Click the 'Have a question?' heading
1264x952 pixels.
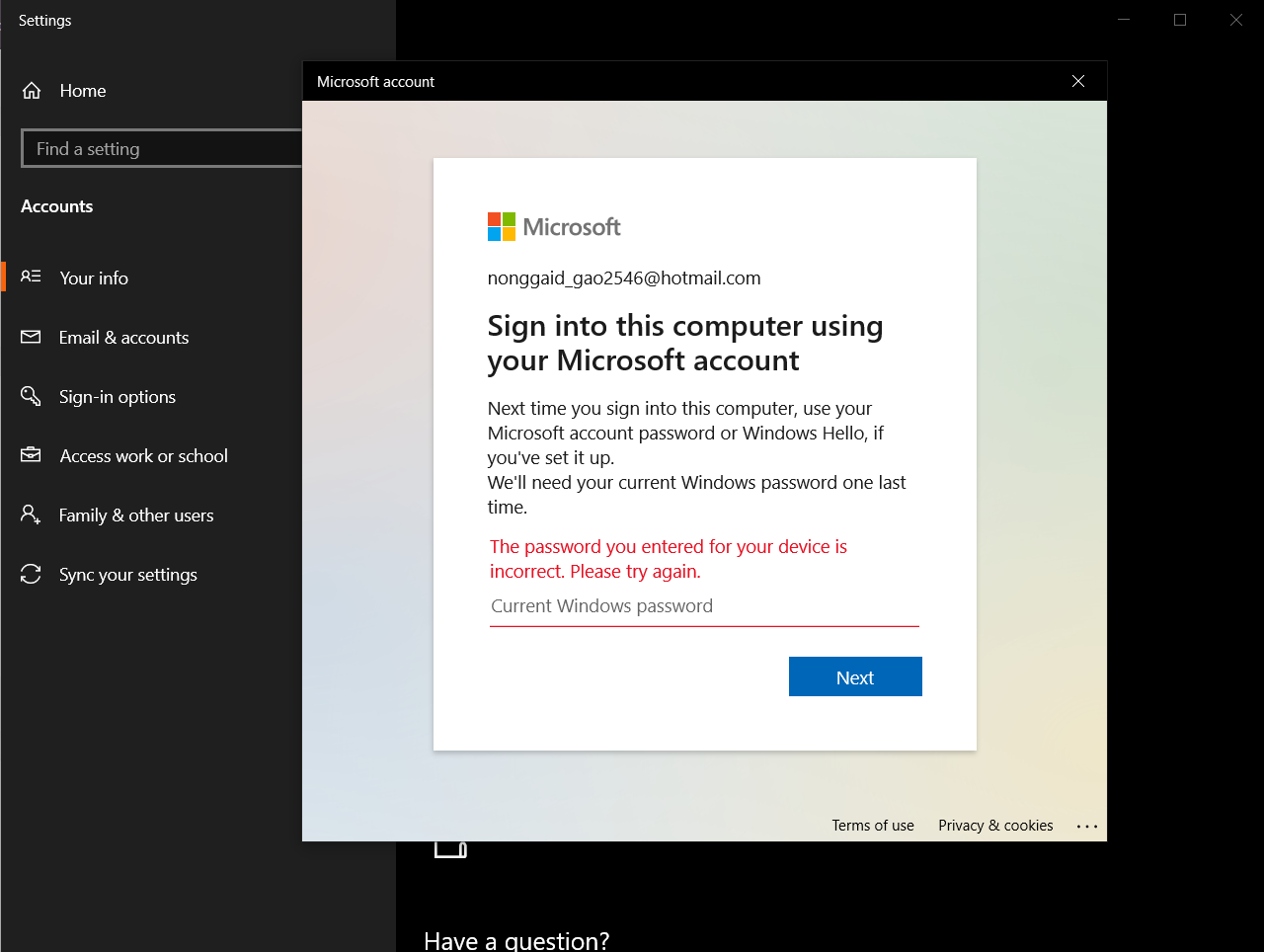[x=516, y=940]
